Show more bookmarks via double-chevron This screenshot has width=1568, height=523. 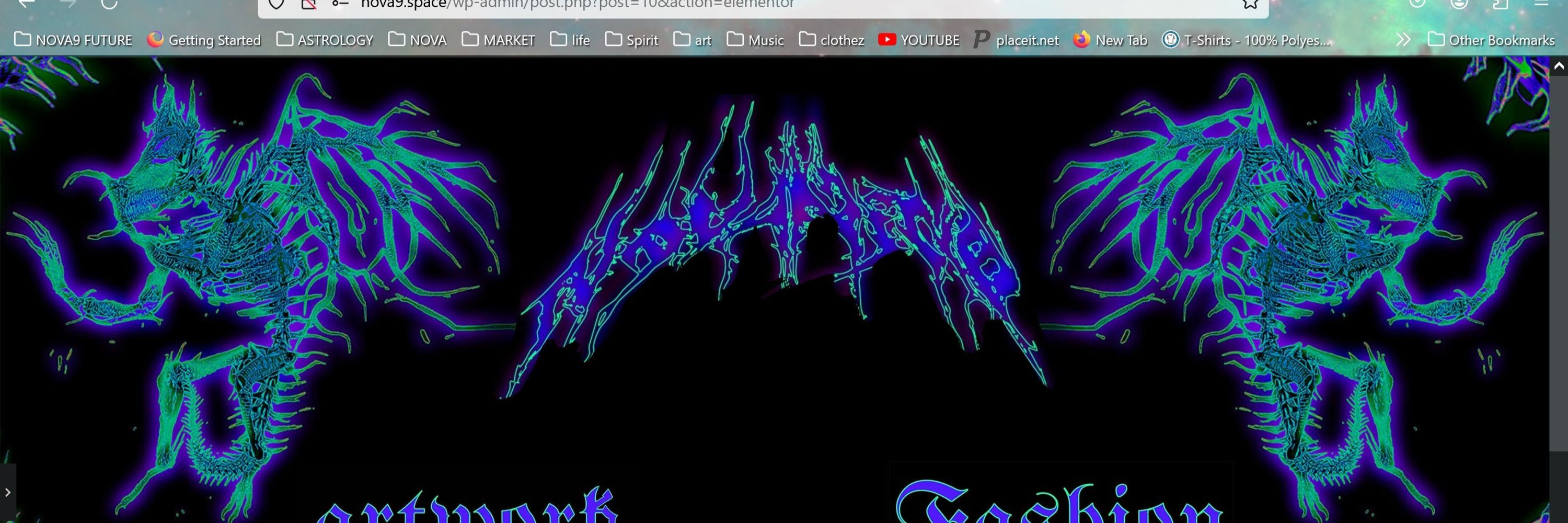point(1403,40)
